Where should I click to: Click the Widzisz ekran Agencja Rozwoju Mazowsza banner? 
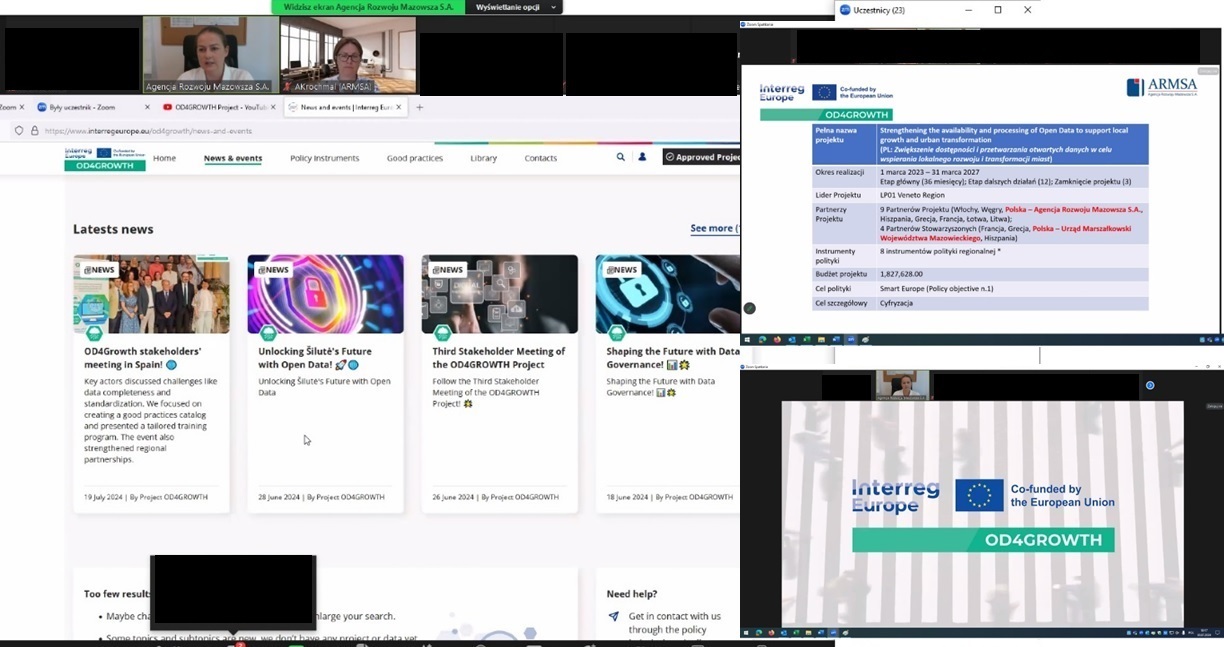368,7
